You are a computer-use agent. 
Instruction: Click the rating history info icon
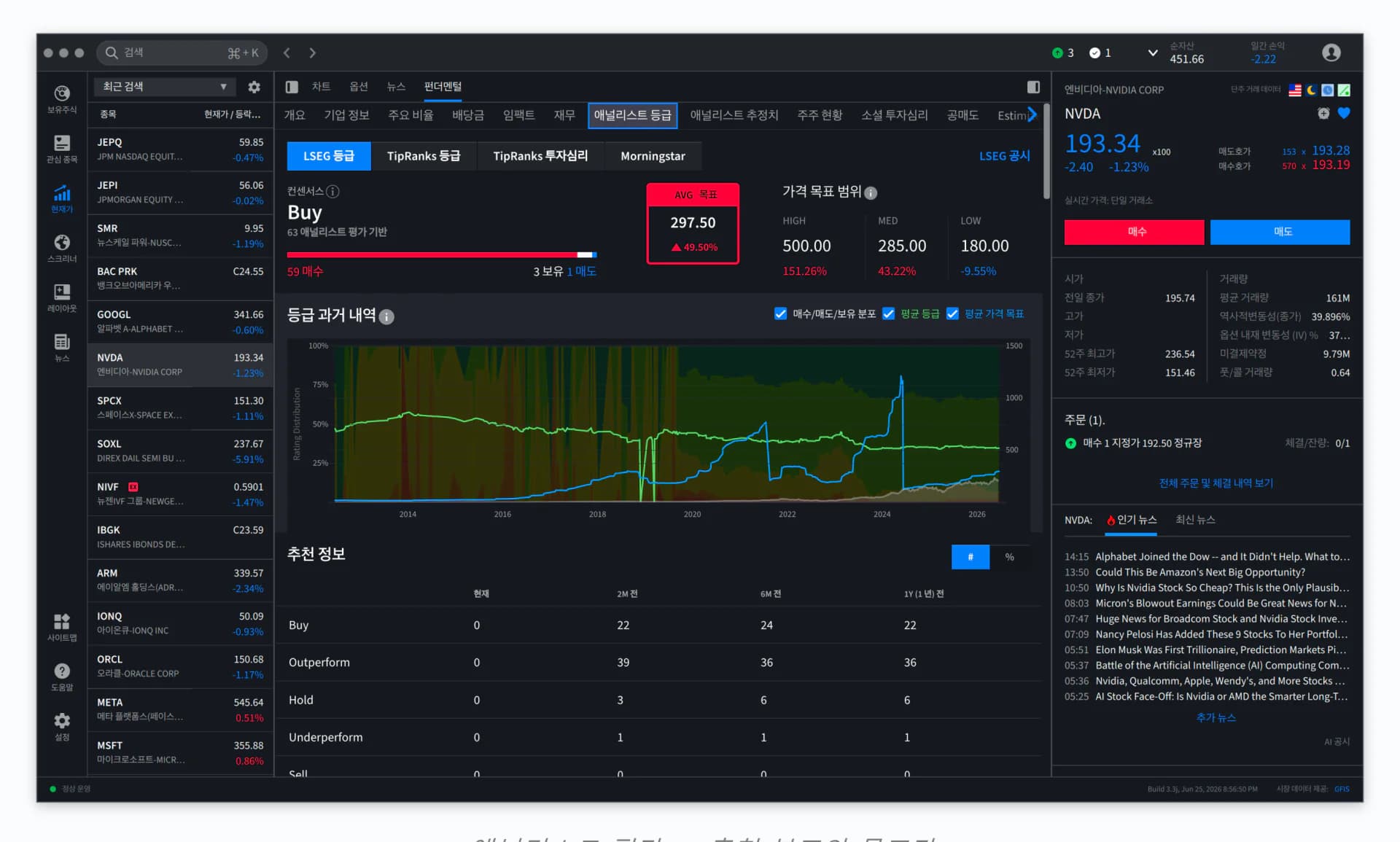386,316
